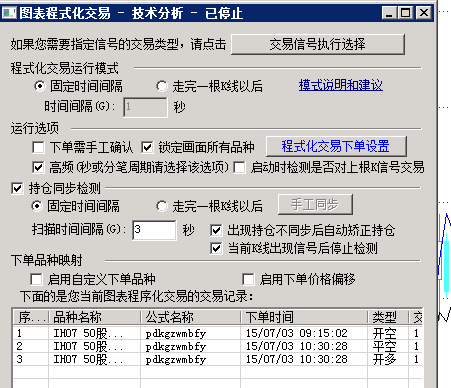The image size is (451, 388).
Task: Enable 下单需手工确认 checkbox
Action: coord(38,147)
